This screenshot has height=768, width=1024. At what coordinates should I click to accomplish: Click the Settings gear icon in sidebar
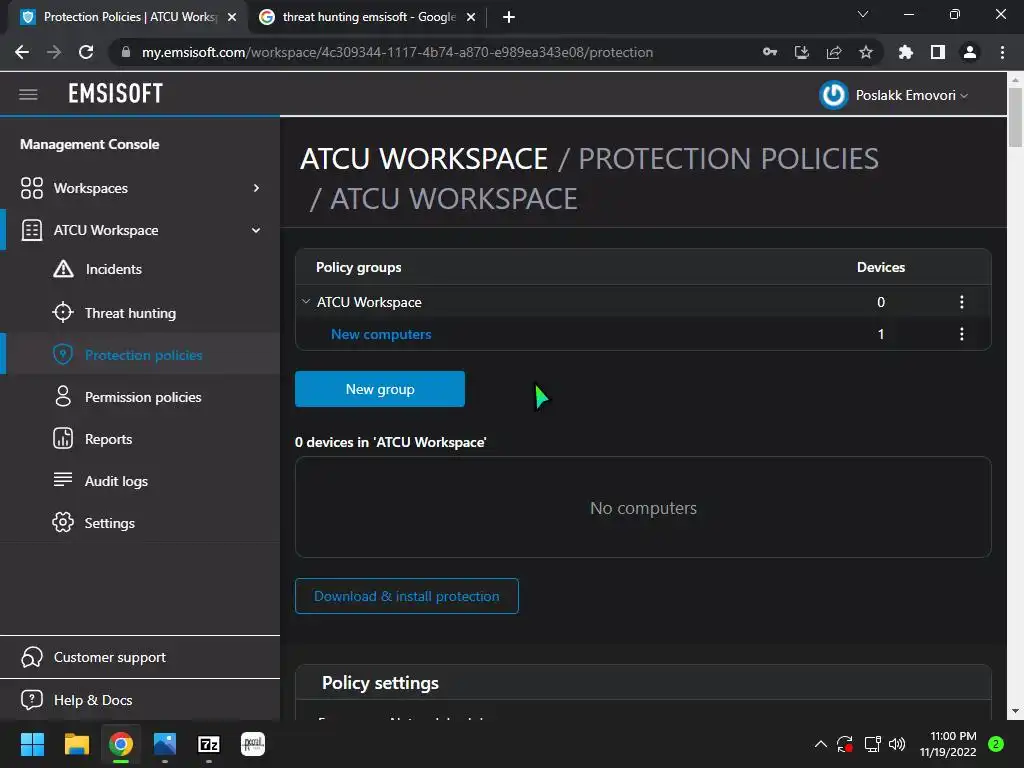click(x=63, y=522)
